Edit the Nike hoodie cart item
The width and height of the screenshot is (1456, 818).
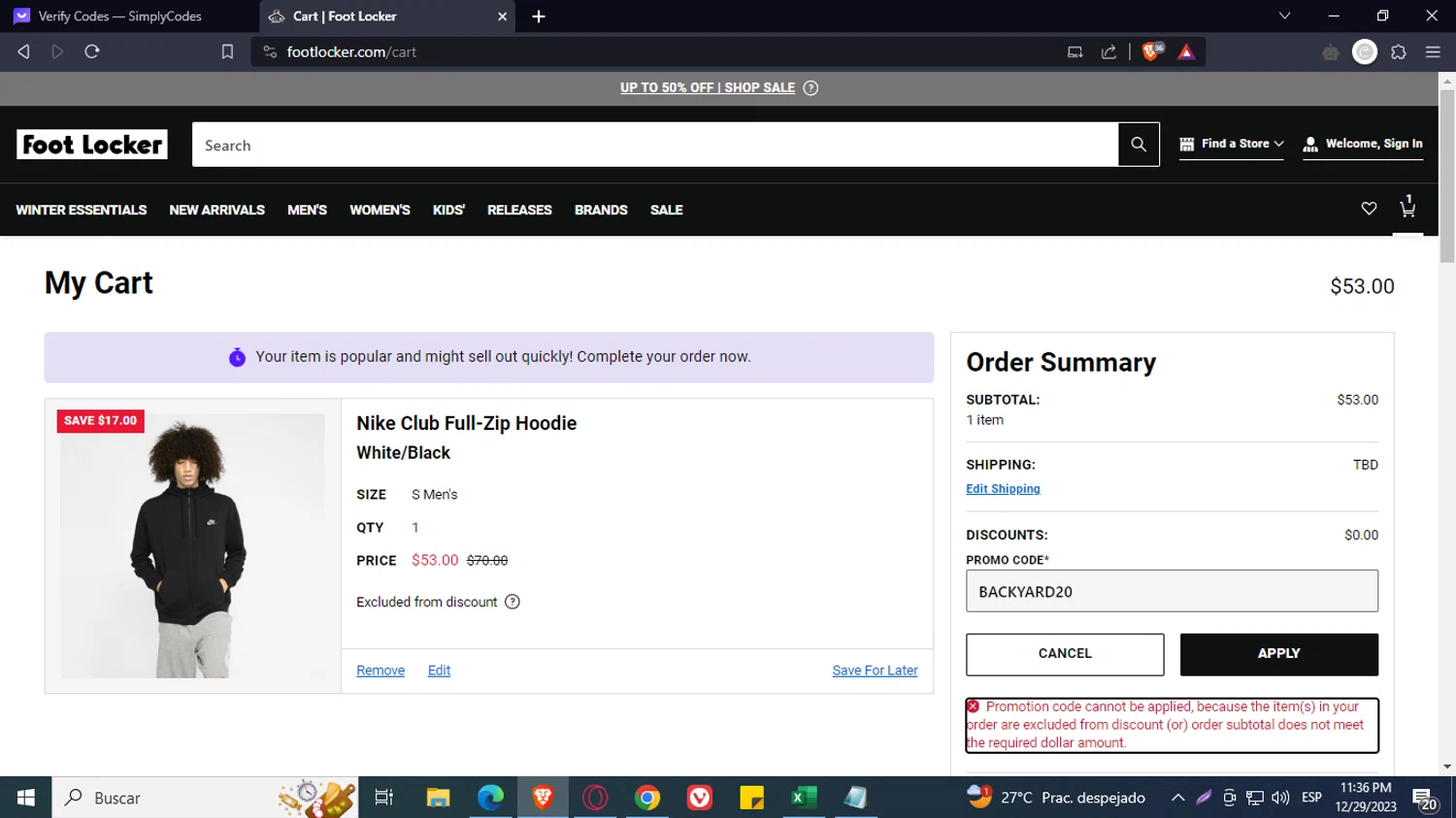click(x=439, y=671)
